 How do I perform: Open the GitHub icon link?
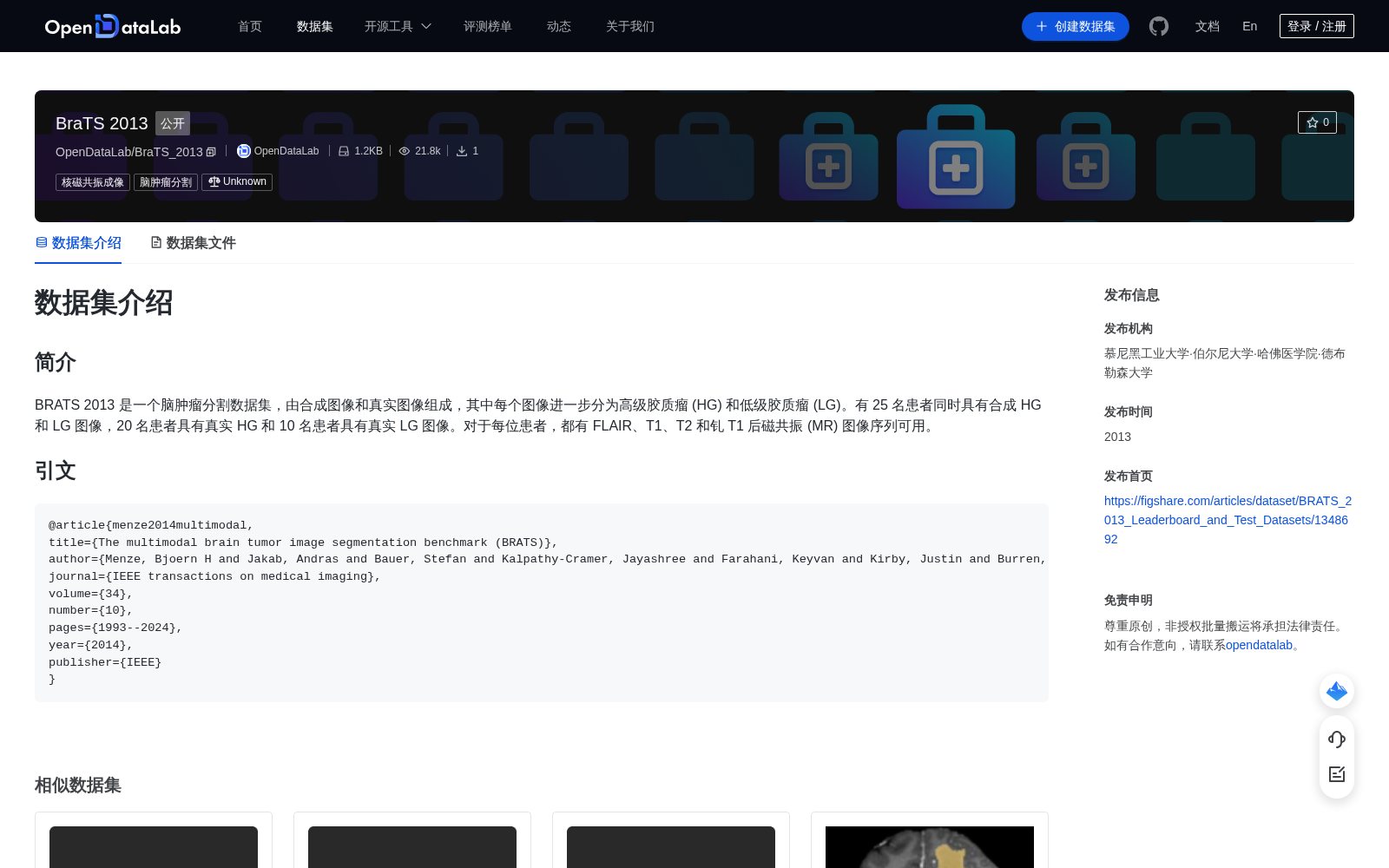[1159, 26]
